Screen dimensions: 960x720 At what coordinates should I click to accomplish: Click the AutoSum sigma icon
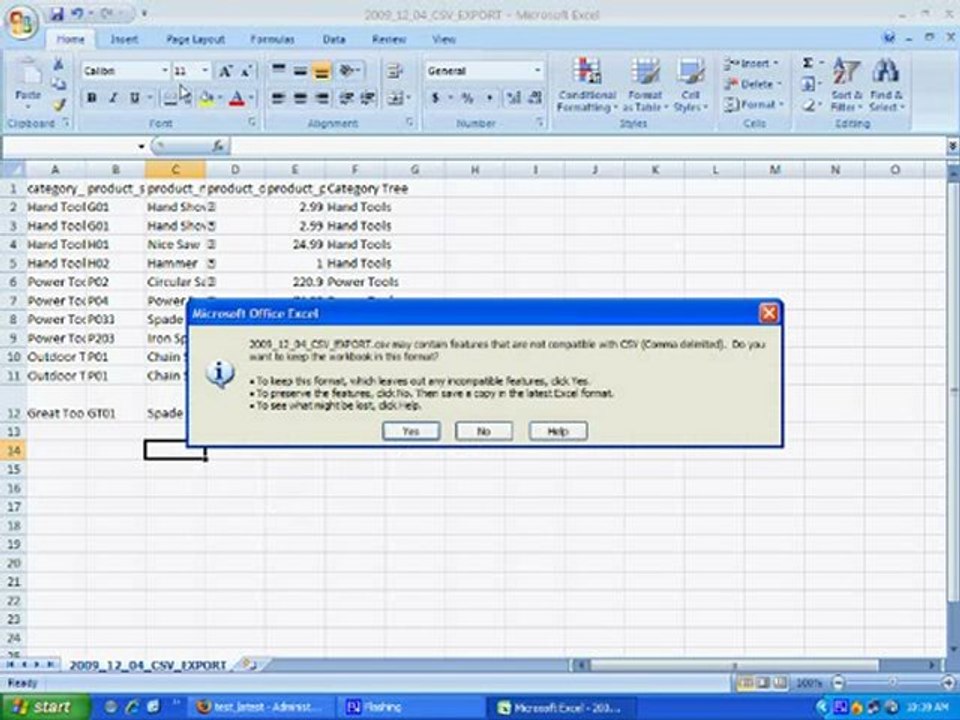tap(808, 63)
